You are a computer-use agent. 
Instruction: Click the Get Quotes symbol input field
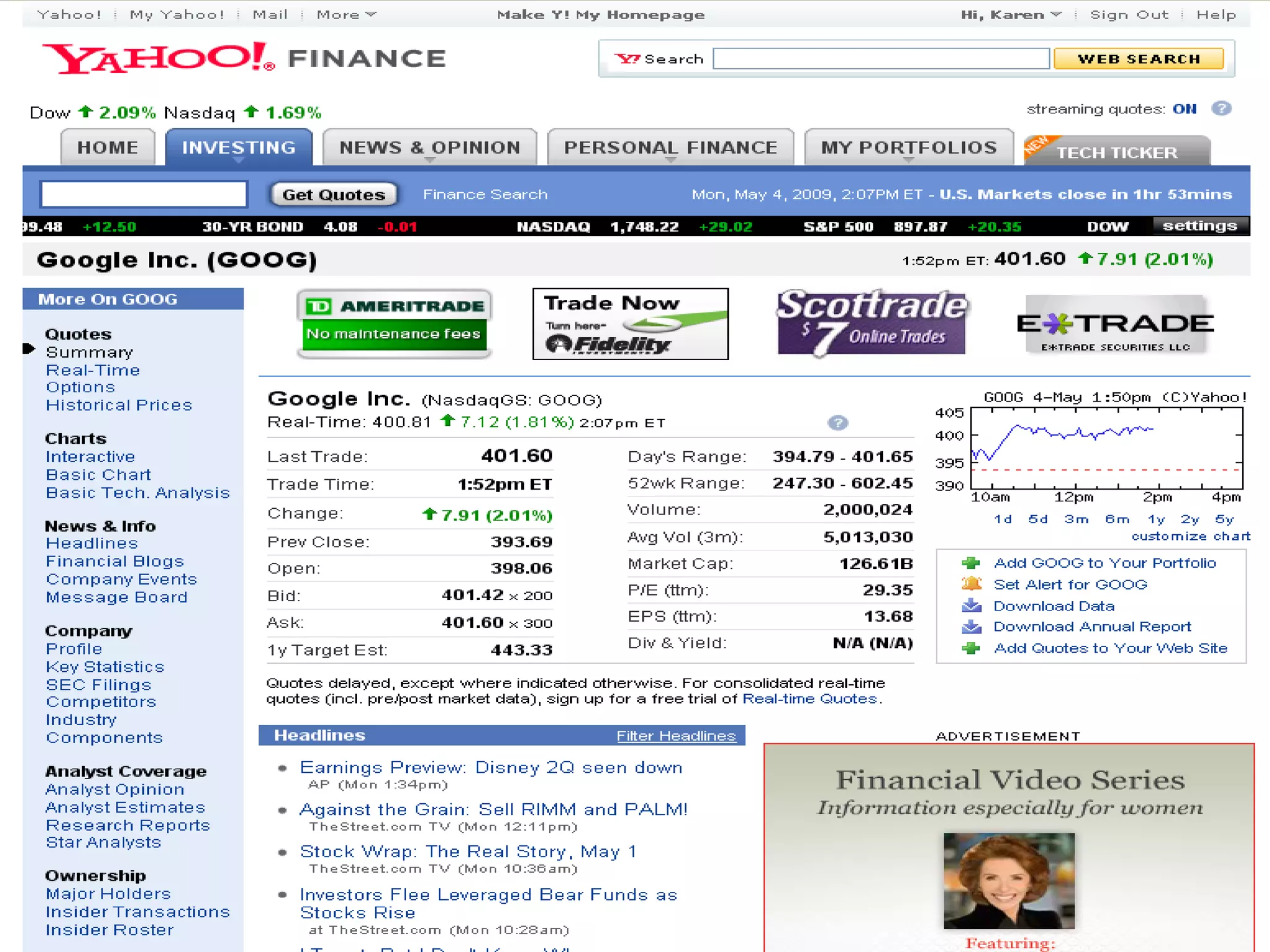pos(144,194)
